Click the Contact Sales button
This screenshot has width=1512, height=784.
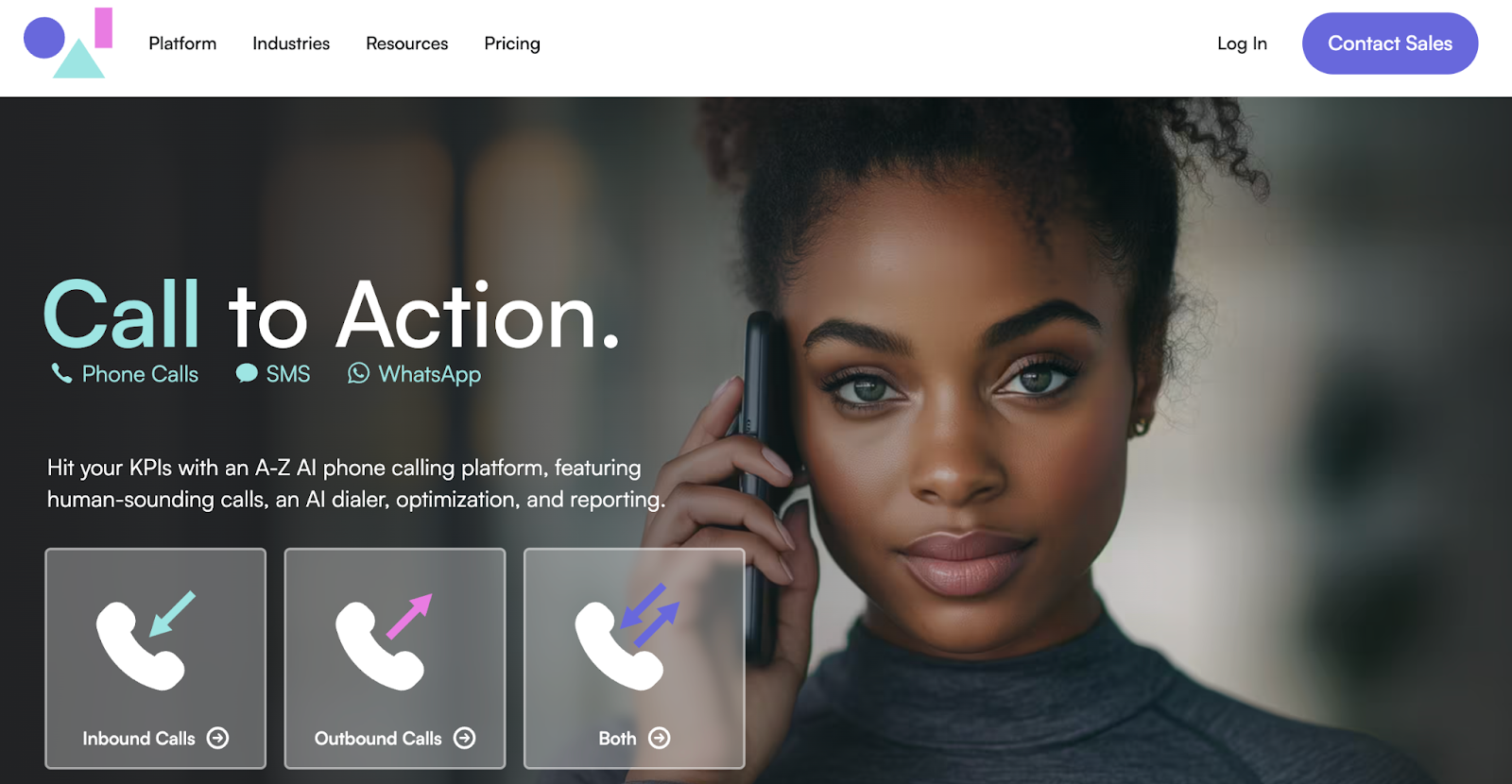coord(1390,43)
